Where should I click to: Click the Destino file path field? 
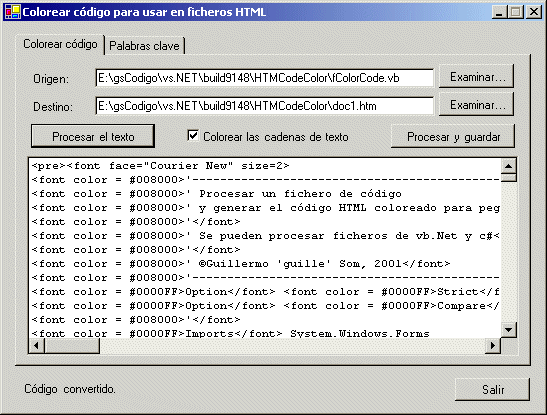click(264, 106)
